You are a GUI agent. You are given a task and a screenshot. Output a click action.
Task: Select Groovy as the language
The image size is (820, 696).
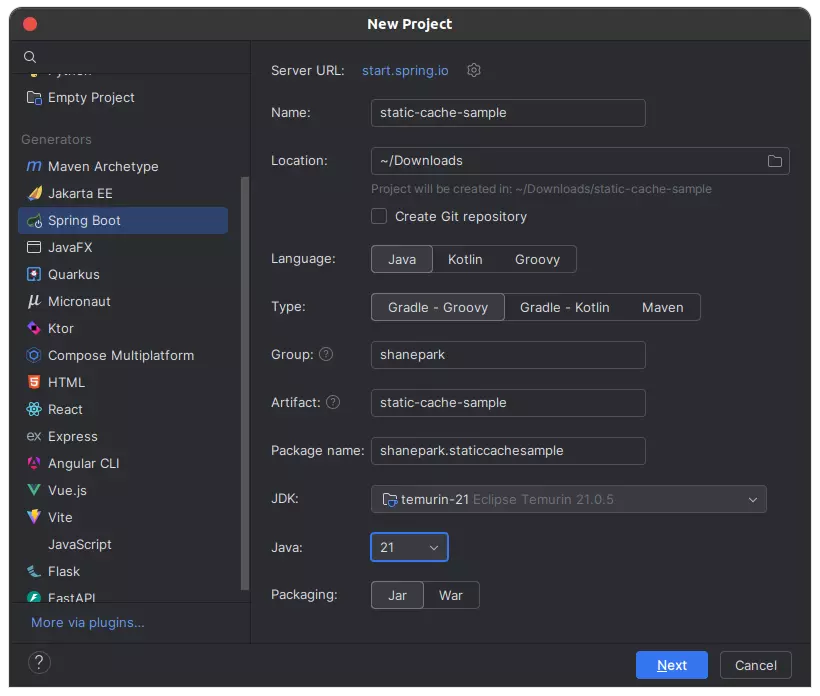[x=537, y=259]
